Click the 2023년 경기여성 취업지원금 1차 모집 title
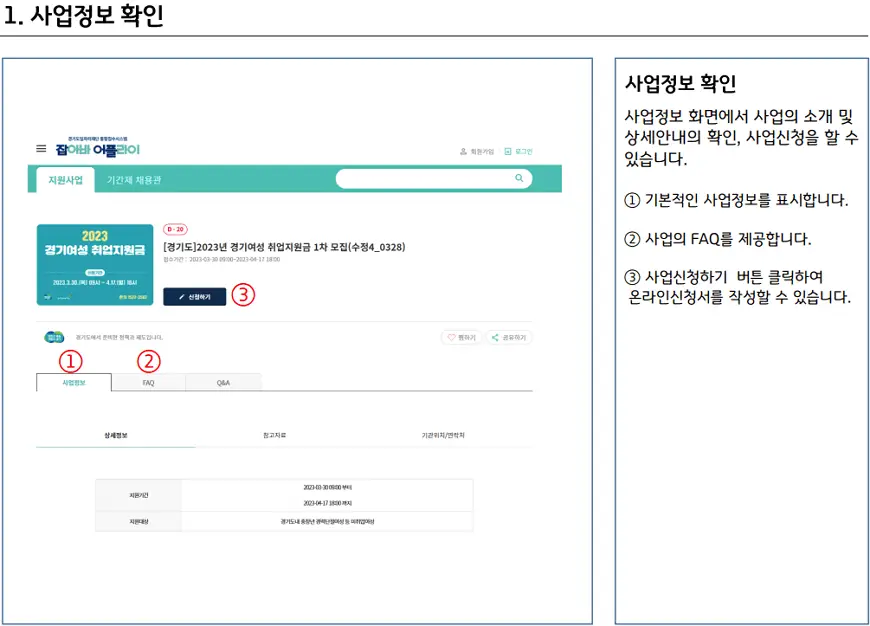This screenshot has width=870, height=626. tap(283, 246)
